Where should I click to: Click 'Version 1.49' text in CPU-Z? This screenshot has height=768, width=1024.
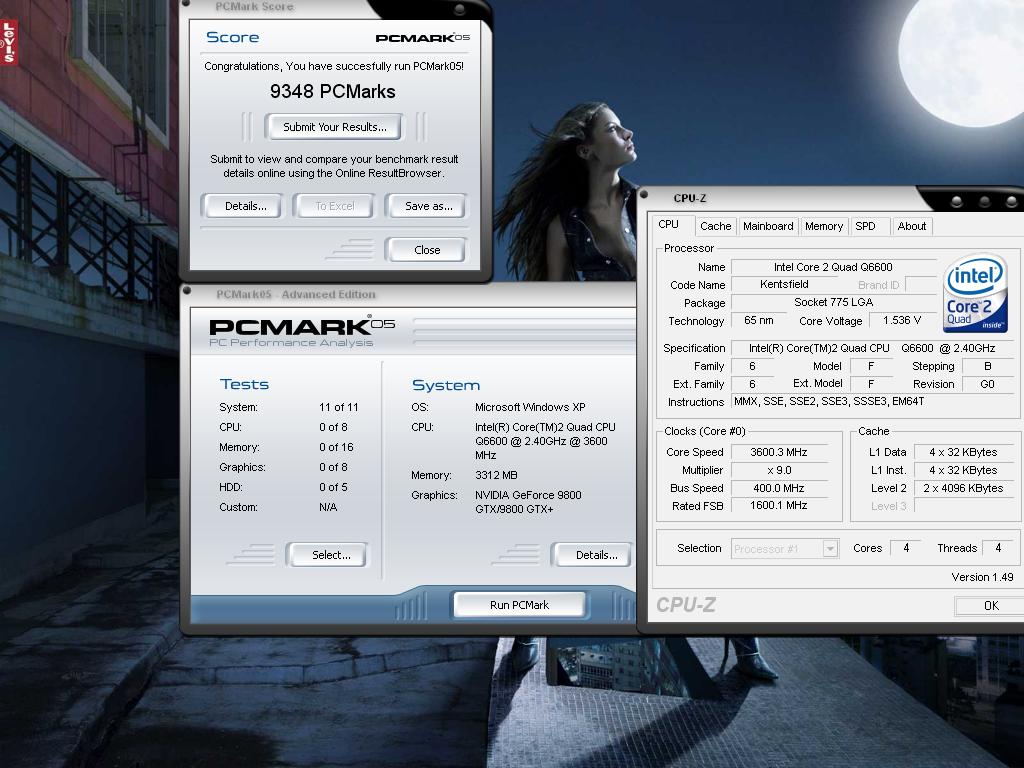[982, 577]
